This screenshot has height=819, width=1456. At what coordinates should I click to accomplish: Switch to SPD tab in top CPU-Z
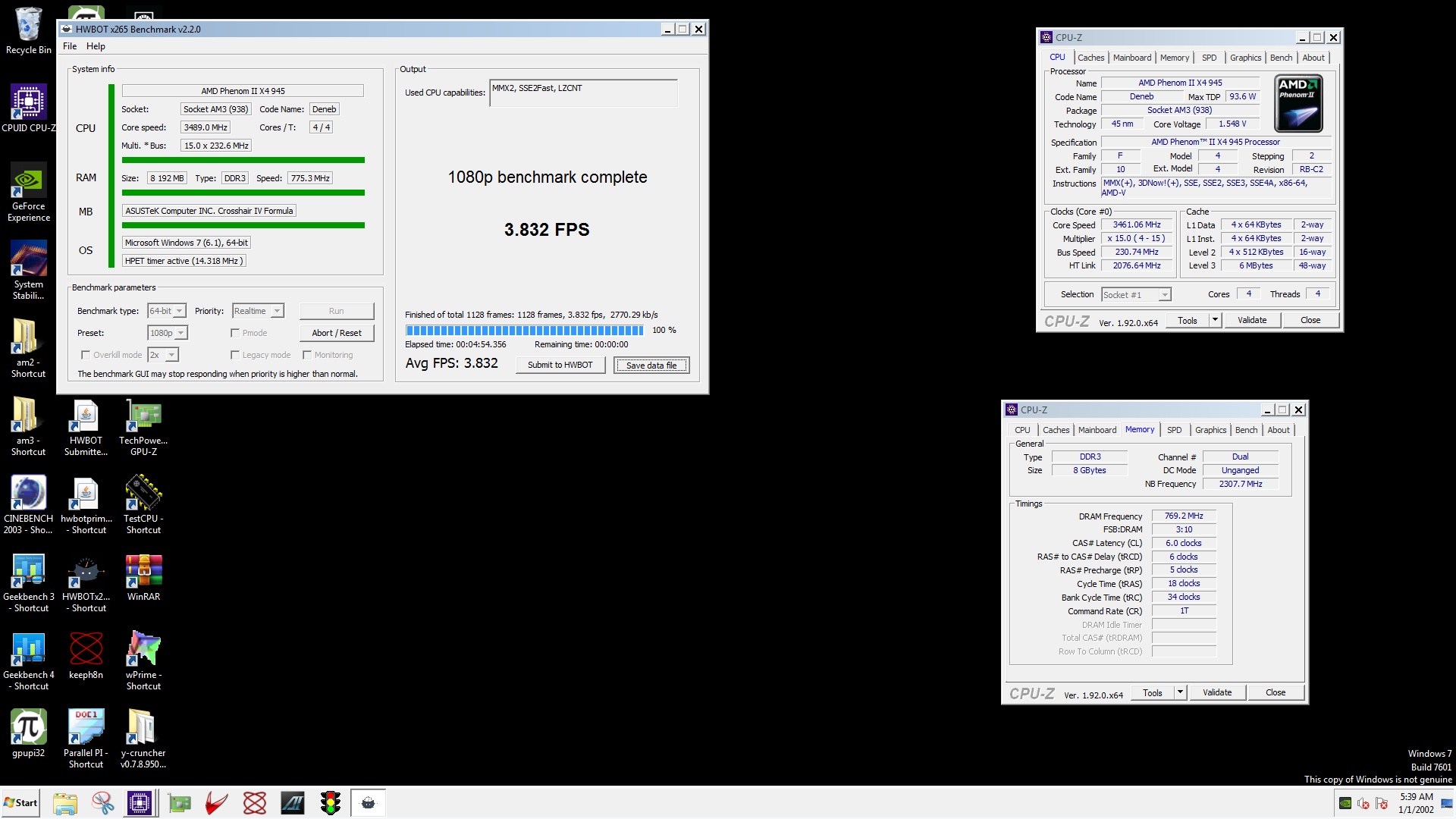click(1209, 58)
